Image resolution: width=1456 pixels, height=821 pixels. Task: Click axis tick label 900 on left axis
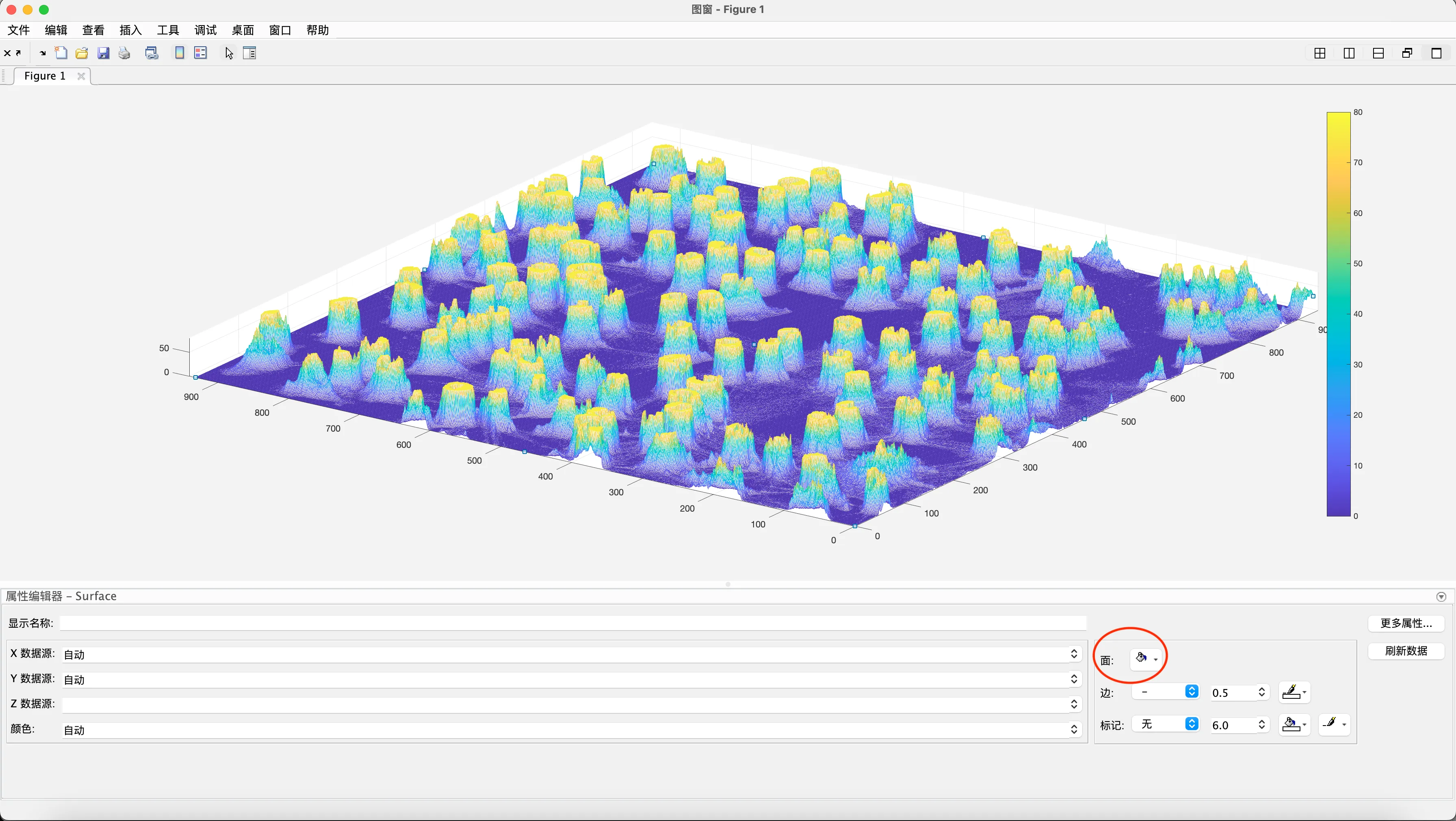click(191, 397)
